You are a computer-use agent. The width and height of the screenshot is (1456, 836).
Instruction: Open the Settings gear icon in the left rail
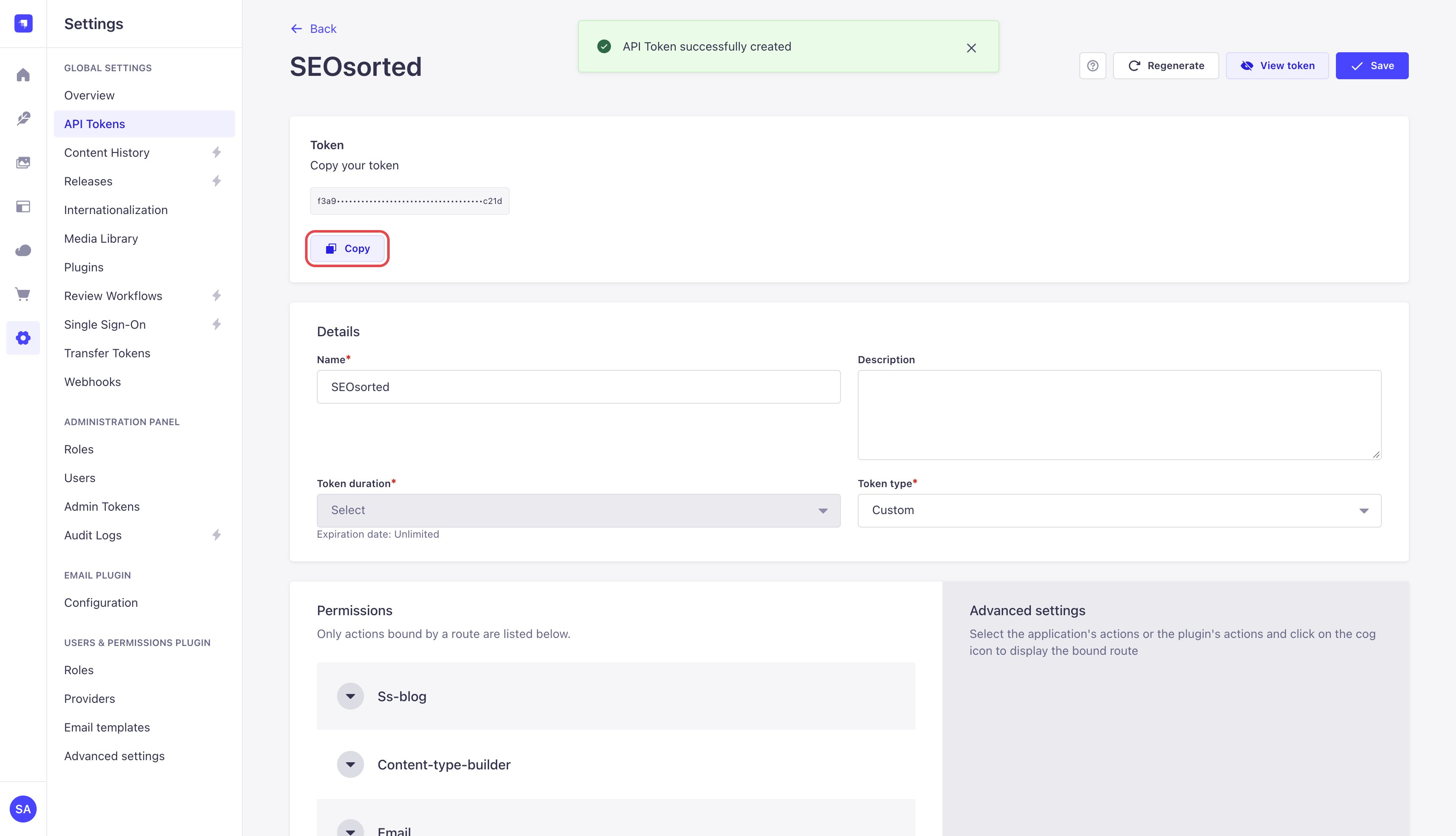[23, 338]
